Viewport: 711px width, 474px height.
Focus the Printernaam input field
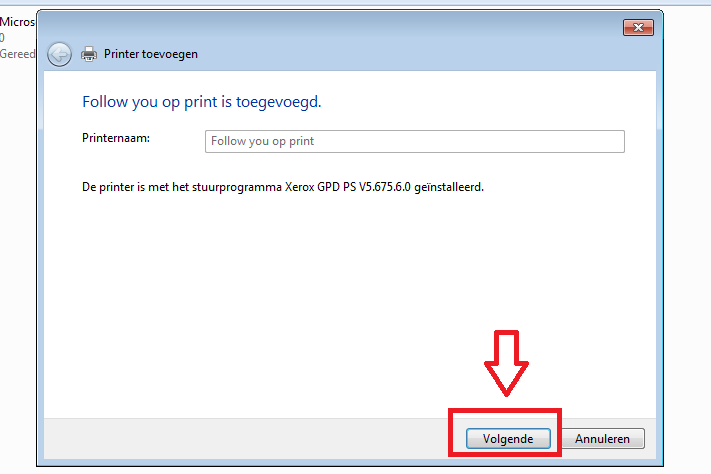pos(414,142)
